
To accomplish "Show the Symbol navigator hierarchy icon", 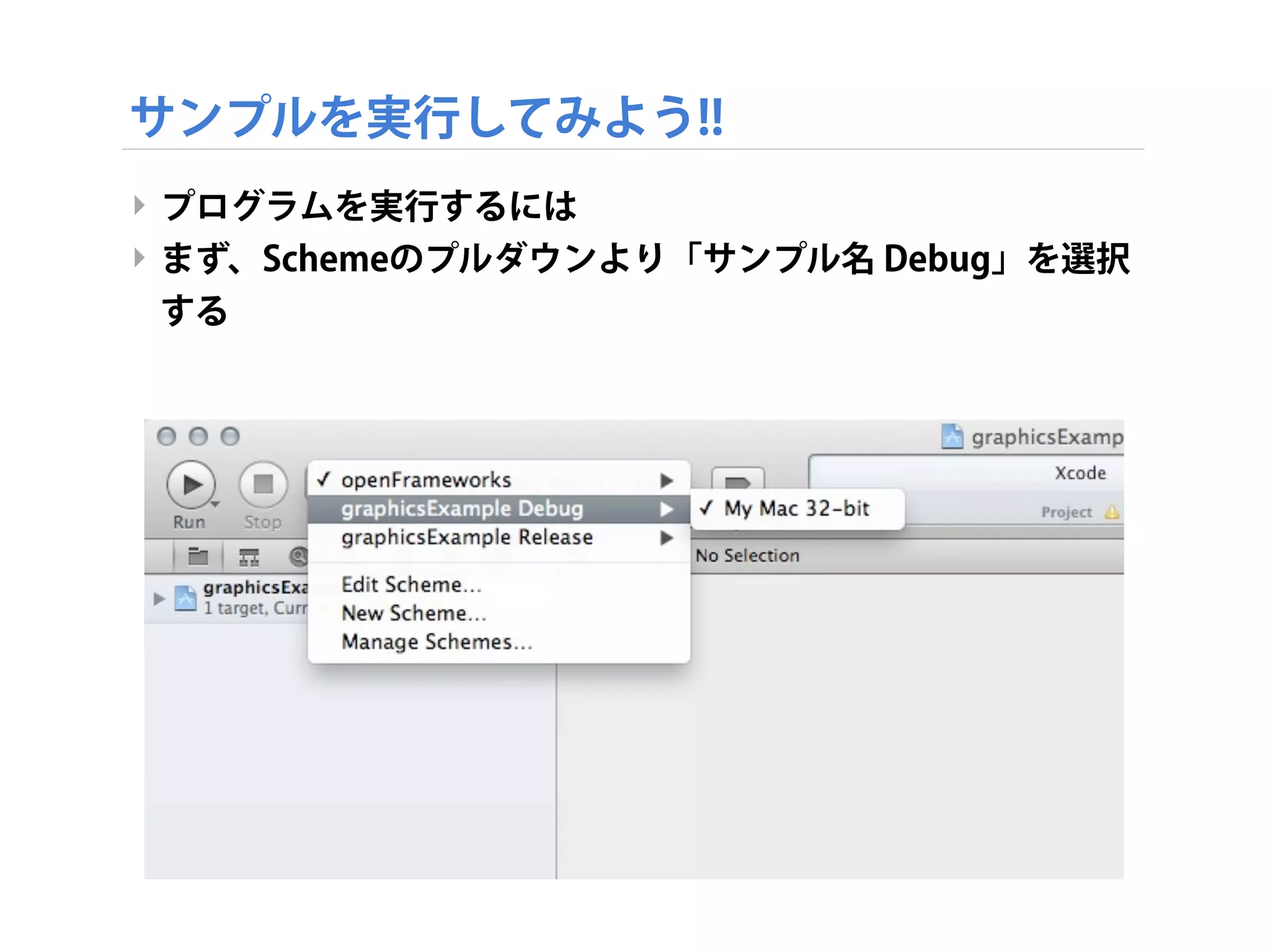I will [249, 557].
